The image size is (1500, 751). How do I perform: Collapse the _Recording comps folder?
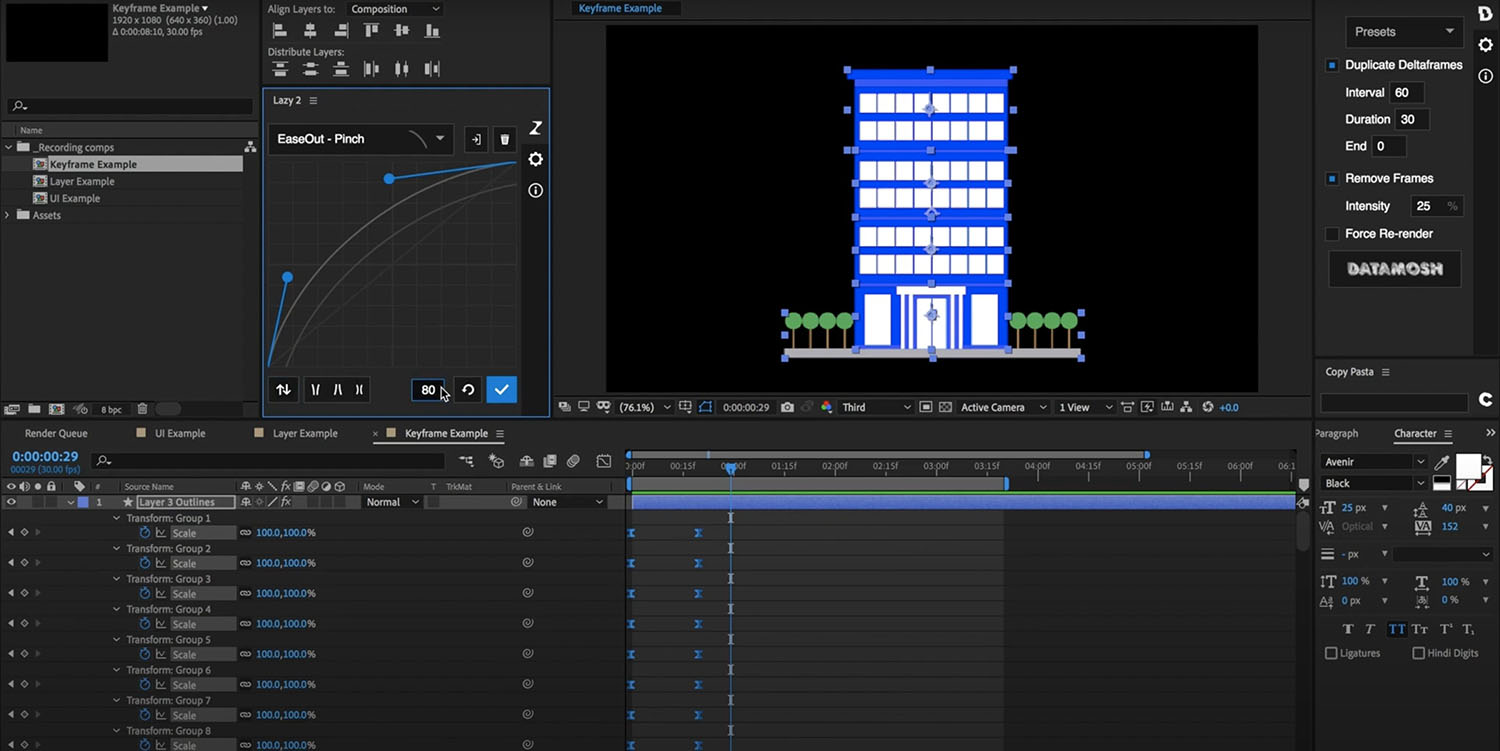(9, 148)
